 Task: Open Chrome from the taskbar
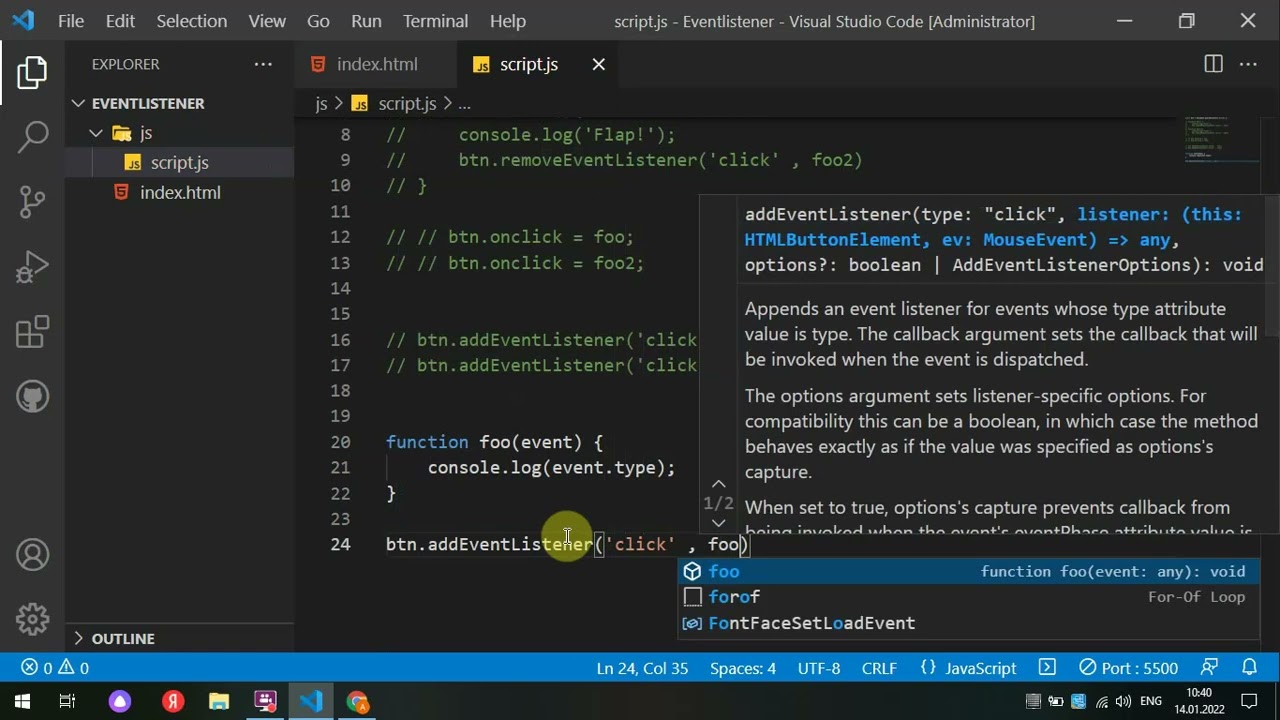click(357, 701)
